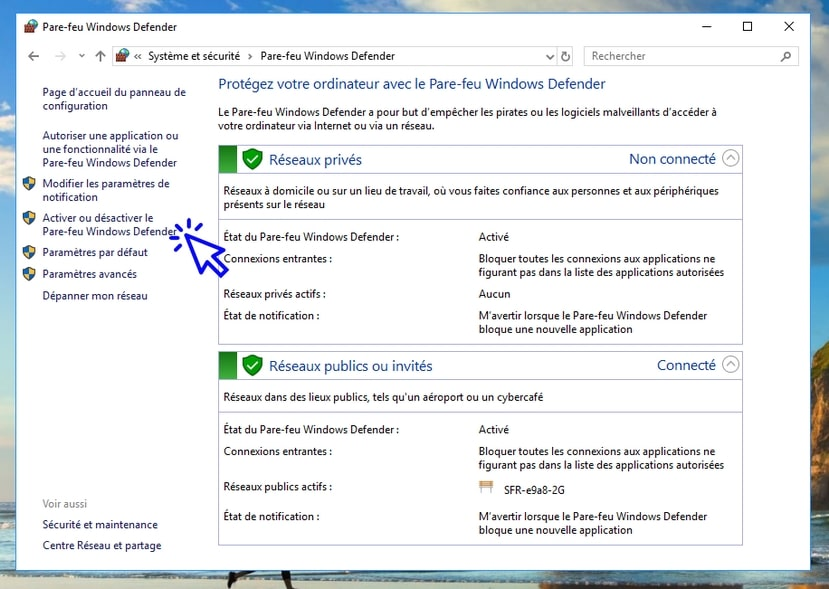Viewport: 829px width, 589px height.
Task: Open 'Centre Réseau et partage' link
Action: (x=102, y=546)
